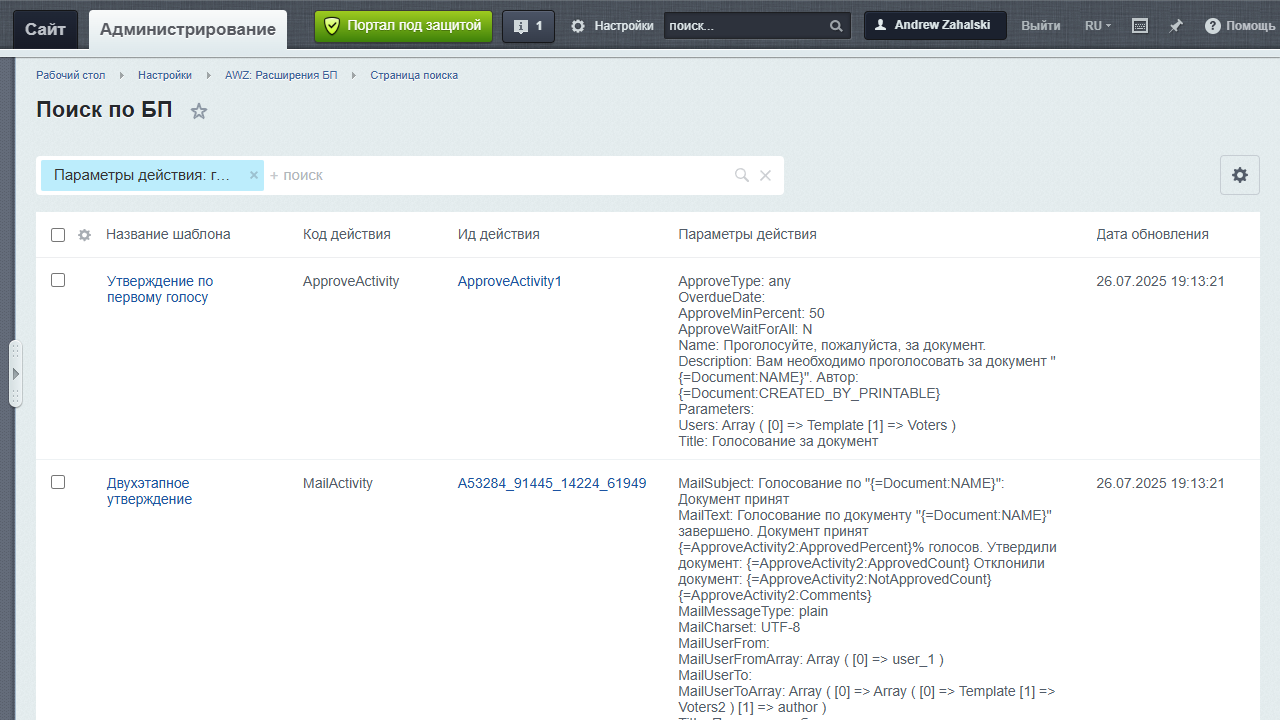
Task: Check the 'Утверждение по первому голосу' row checkbox
Action: [x=58, y=281]
